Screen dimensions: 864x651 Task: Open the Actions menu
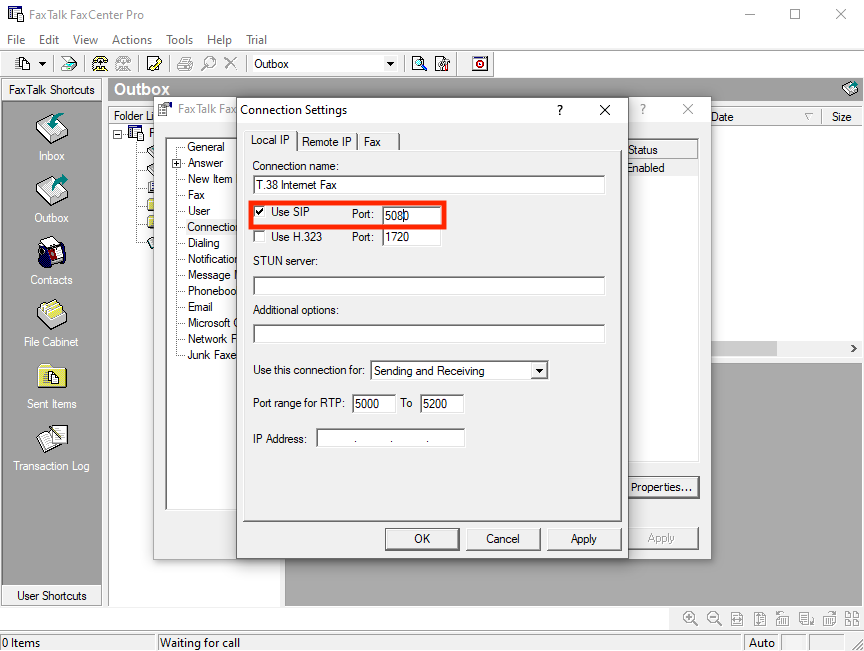click(x=132, y=40)
